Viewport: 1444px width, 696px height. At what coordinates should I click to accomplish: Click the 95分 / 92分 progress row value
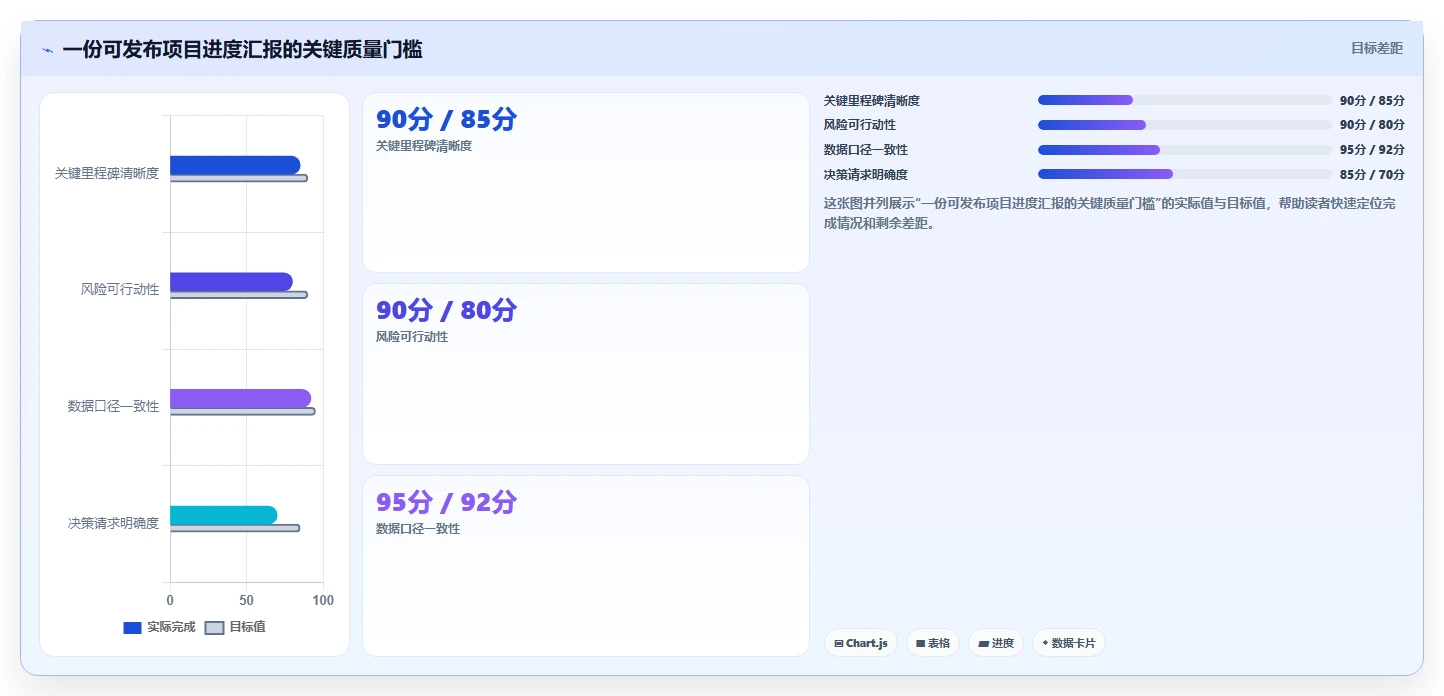(1372, 150)
